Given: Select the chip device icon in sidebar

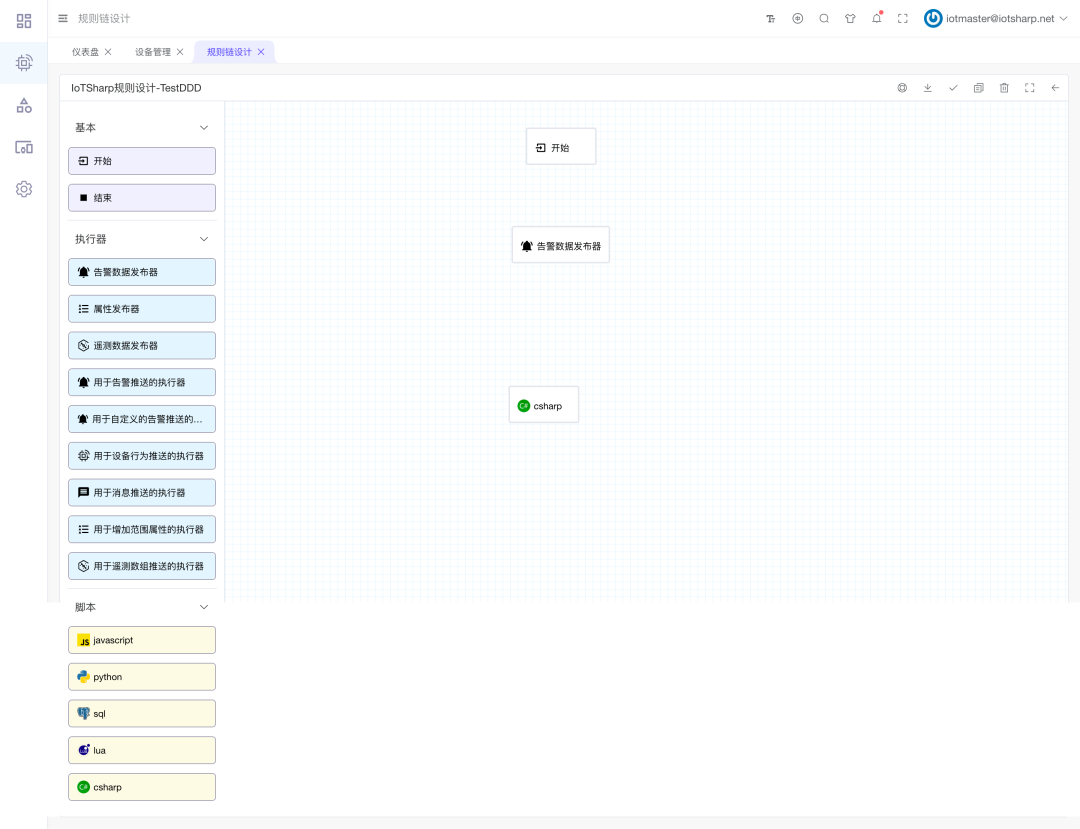Looking at the screenshot, I should click(x=24, y=63).
